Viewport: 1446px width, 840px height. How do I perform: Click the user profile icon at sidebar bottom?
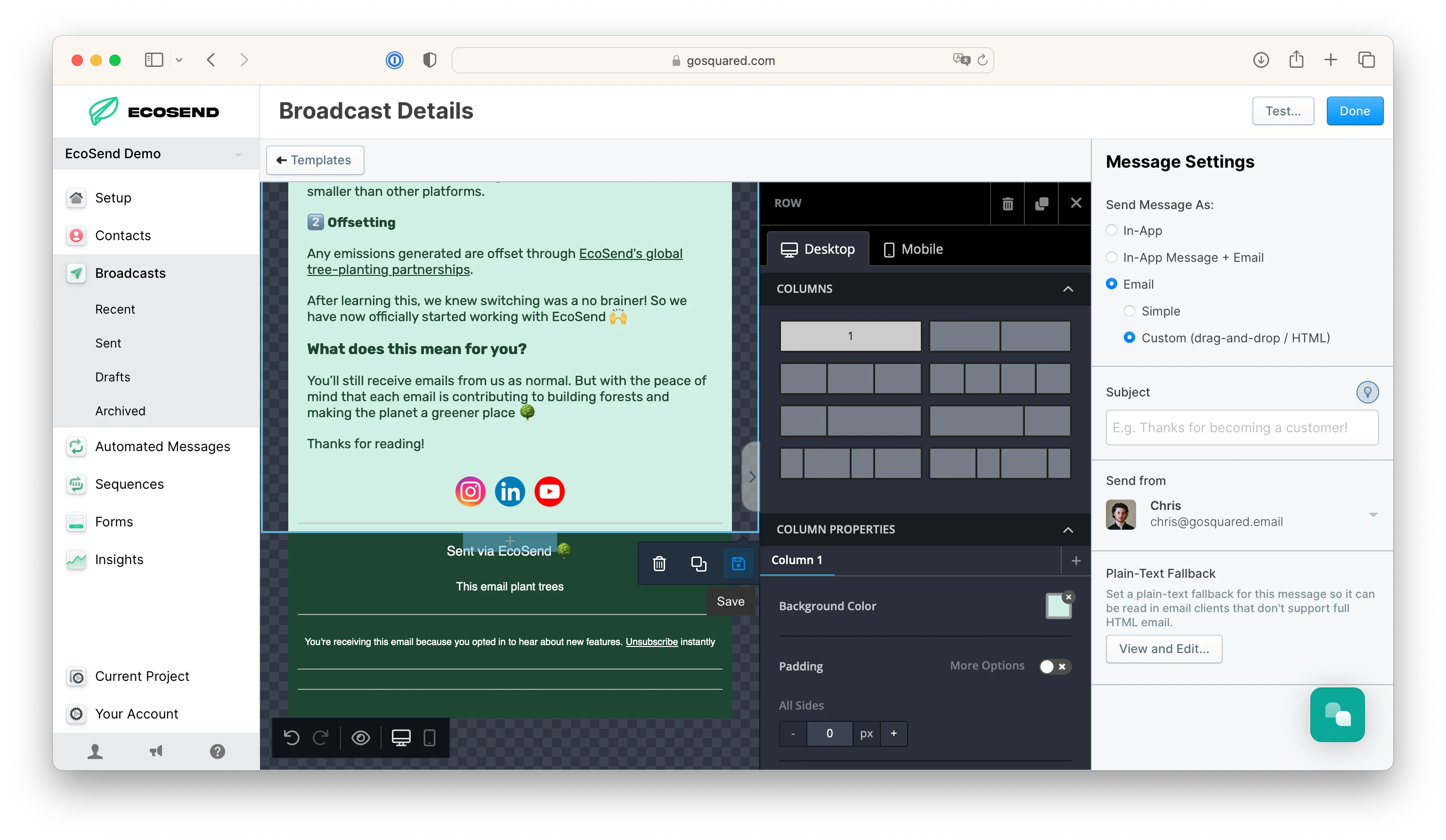[95, 751]
